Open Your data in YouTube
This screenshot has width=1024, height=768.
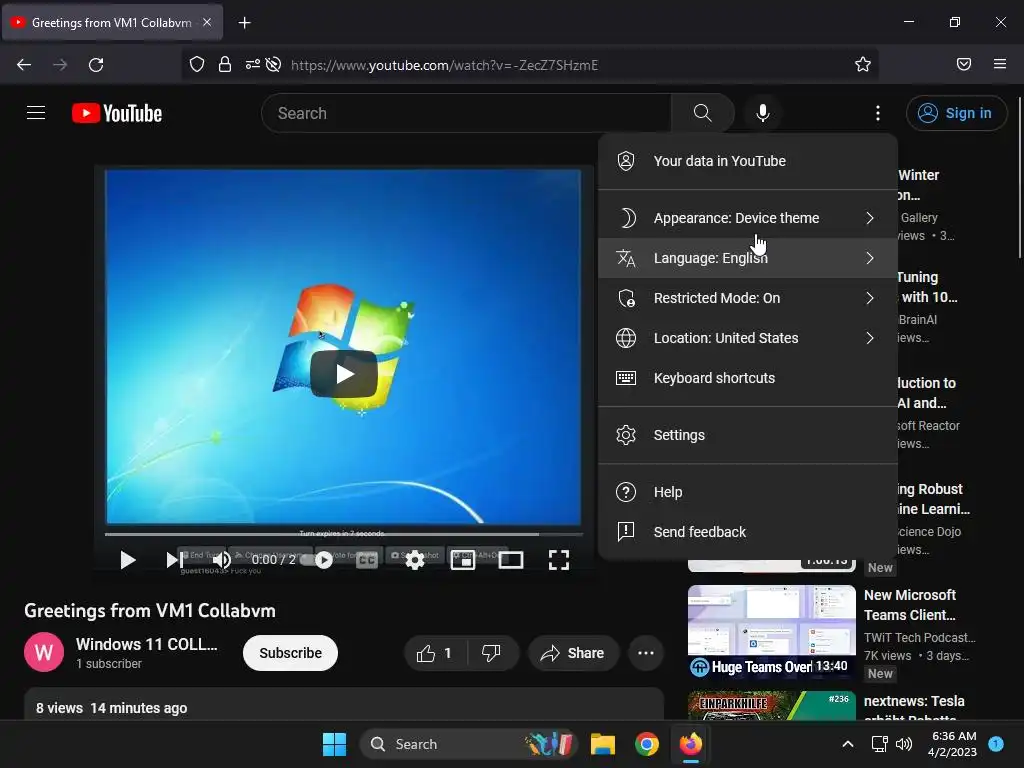pos(748,161)
